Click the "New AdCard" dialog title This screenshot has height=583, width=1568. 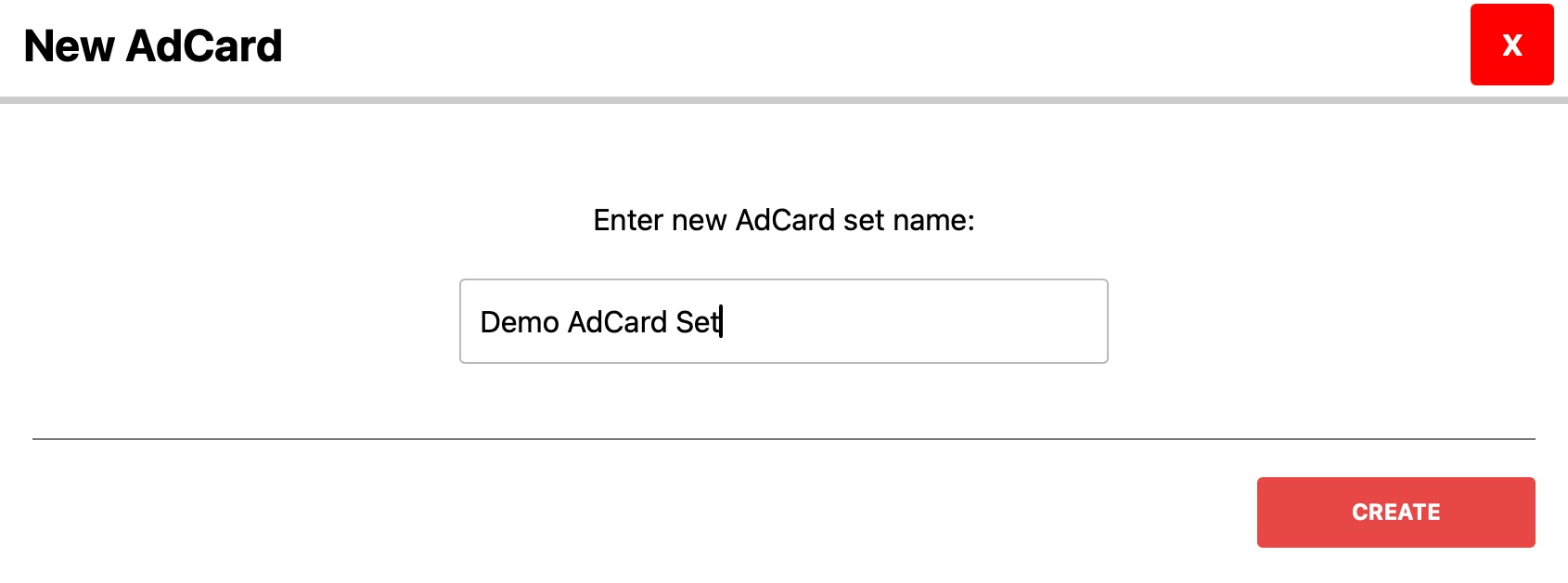(x=153, y=46)
